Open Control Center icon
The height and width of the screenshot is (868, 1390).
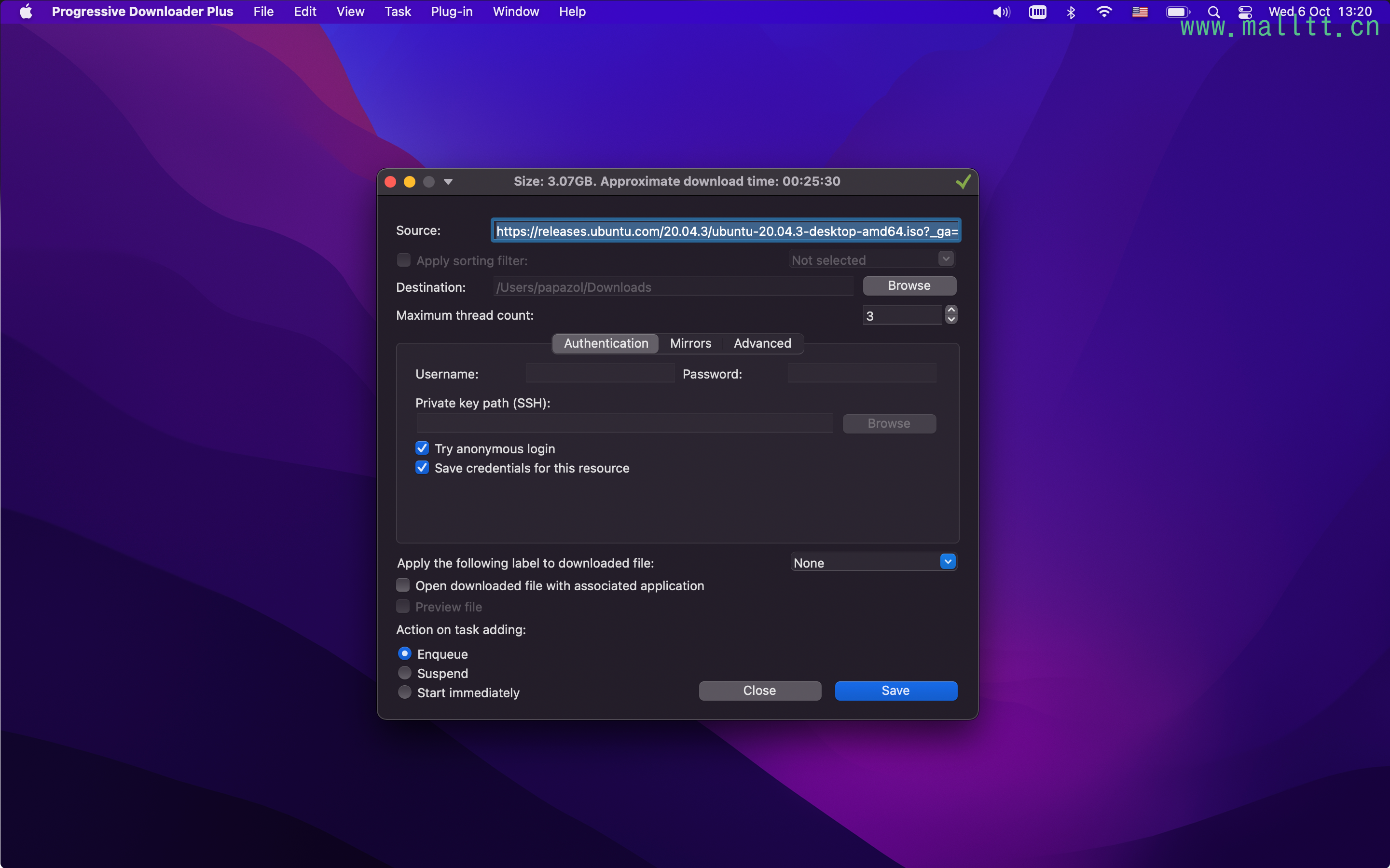(x=1245, y=12)
